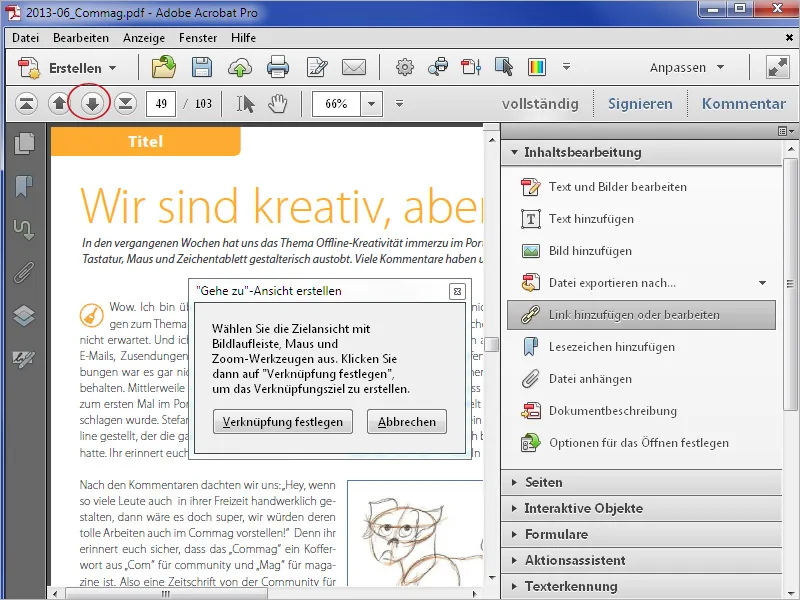Toggle full screen read mode icon
The width and height of the screenshot is (800, 600).
click(x=778, y=67)
